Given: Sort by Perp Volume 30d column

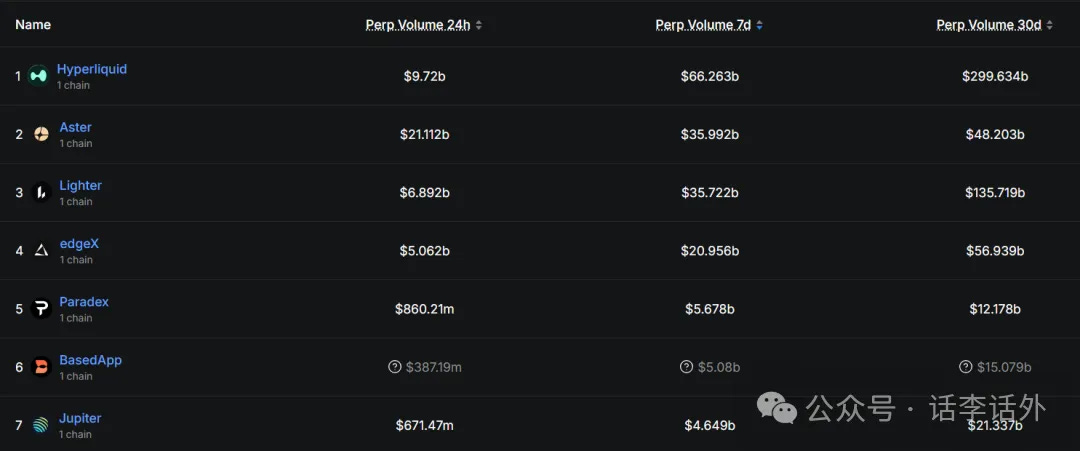Looking at the screenshot, I should pyautogui.click(x=988, y=25).
